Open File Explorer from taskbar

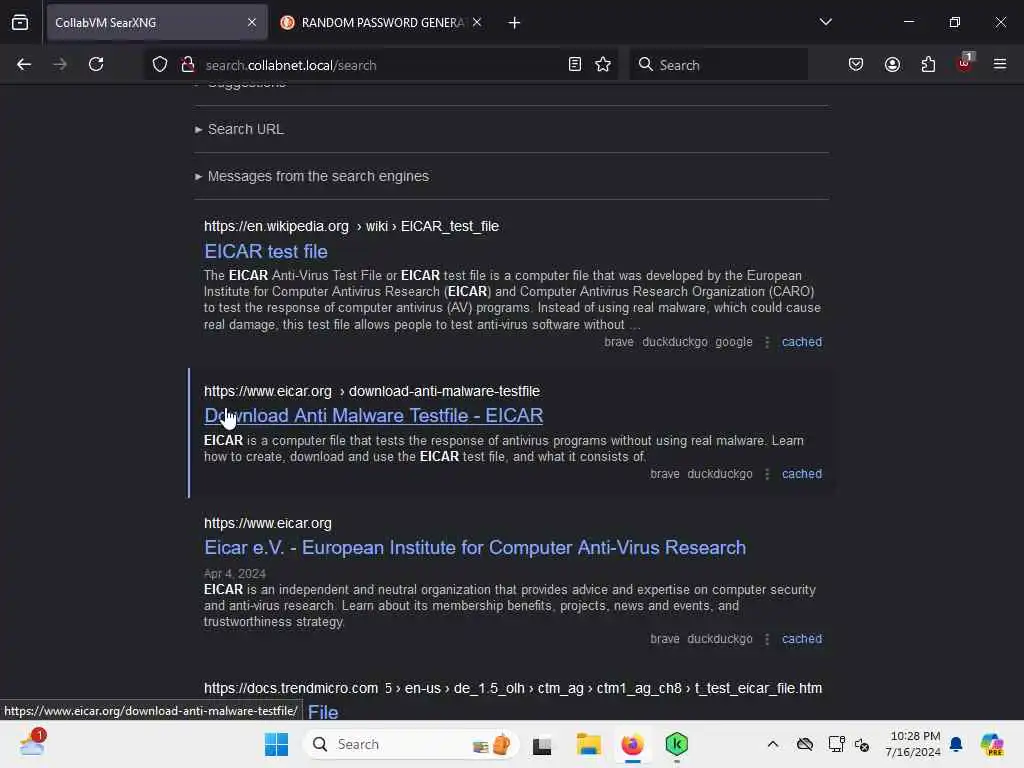click(x=588, y=744)
